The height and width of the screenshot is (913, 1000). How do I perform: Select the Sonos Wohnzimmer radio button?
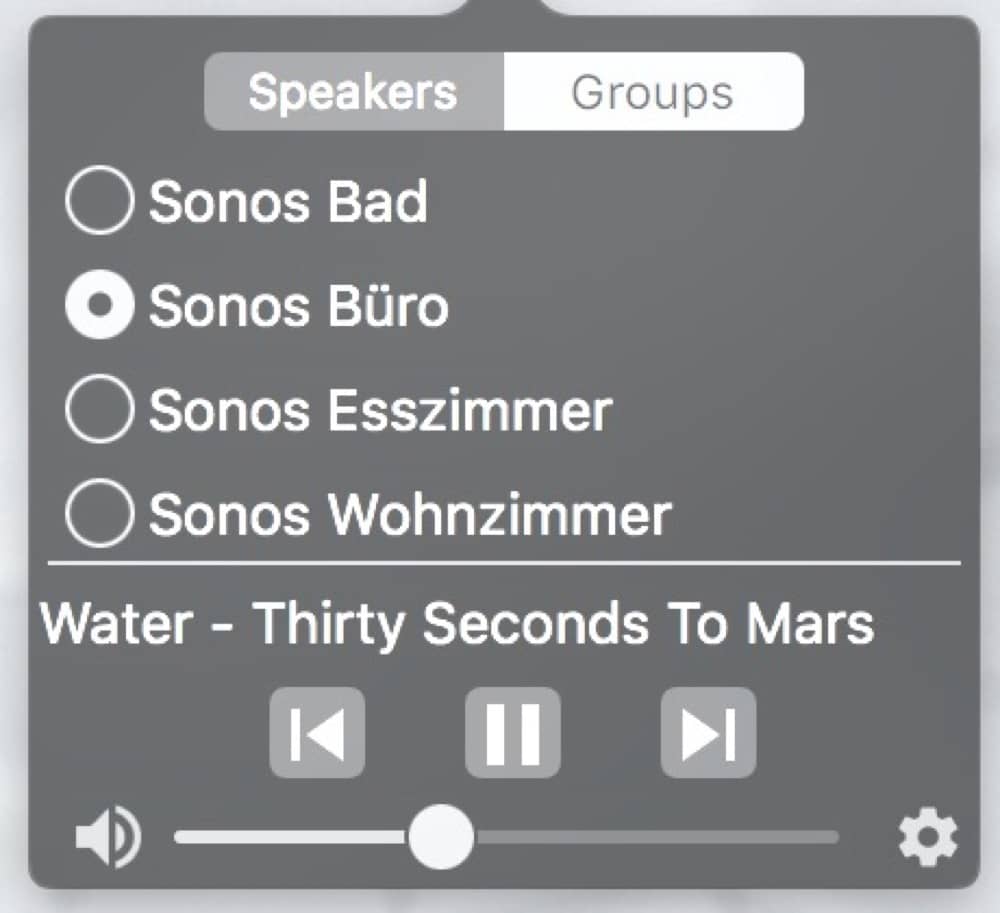tap(99, 513)
